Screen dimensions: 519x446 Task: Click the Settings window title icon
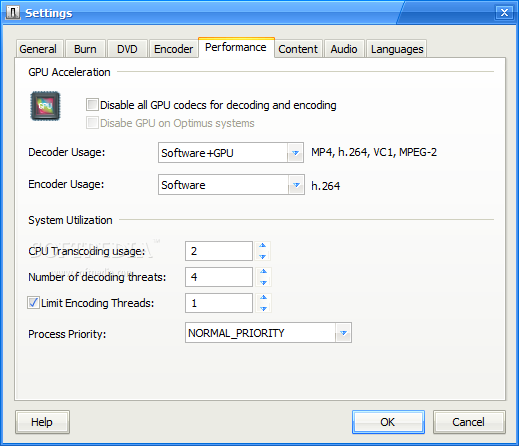tap(13, 13)
